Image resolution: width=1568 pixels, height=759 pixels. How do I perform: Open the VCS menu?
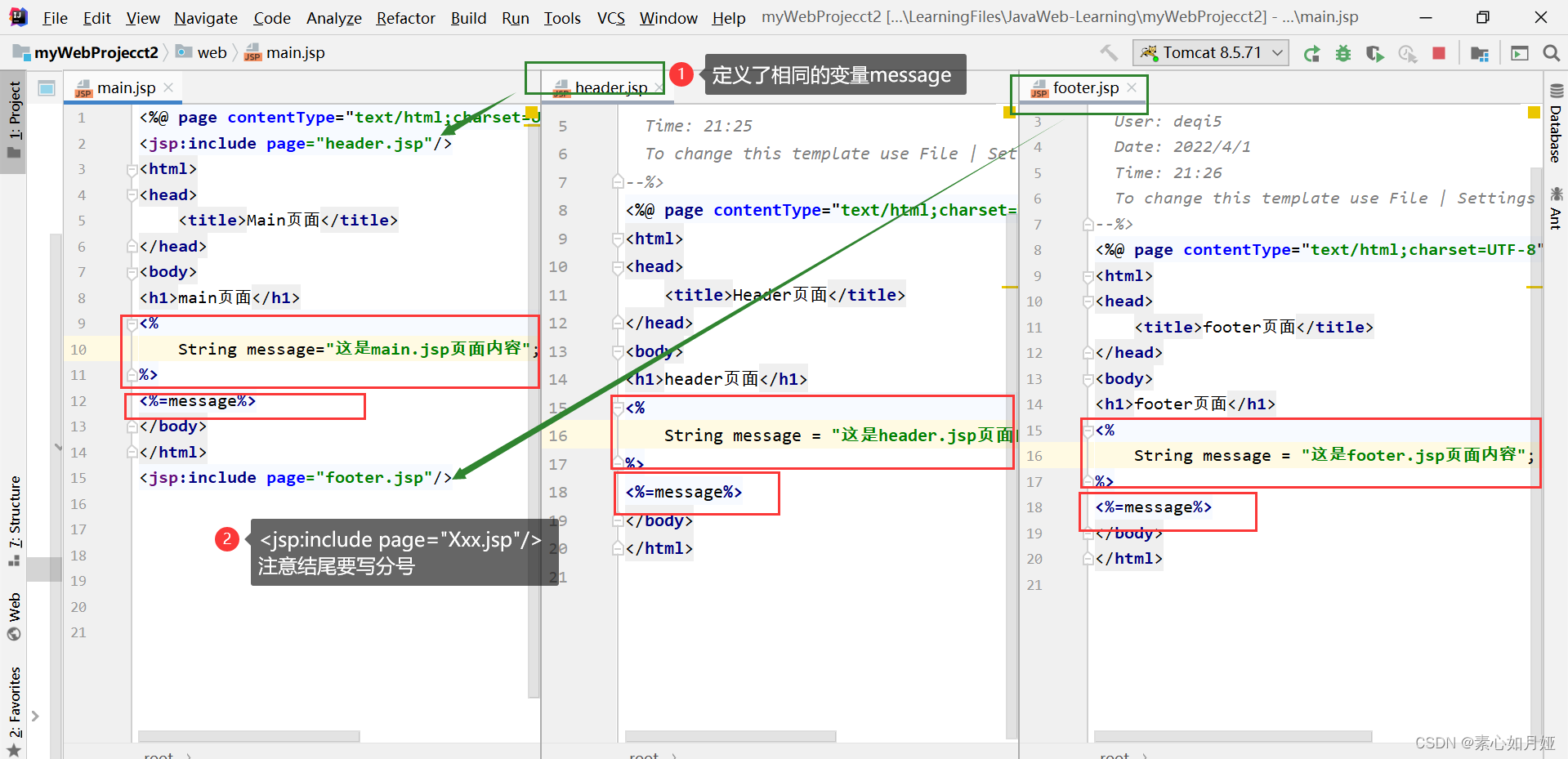click(x=610, y=18)
